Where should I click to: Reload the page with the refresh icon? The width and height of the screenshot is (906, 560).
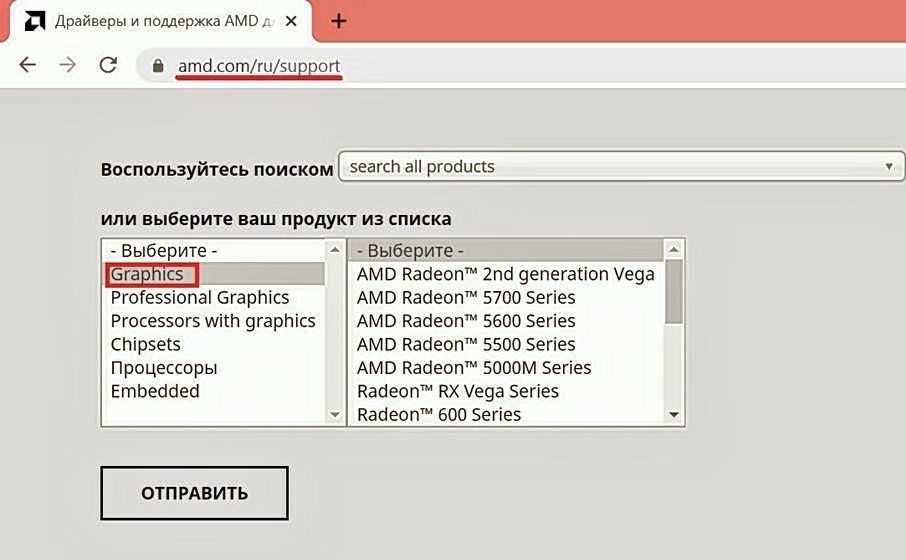tap(108, 66)
